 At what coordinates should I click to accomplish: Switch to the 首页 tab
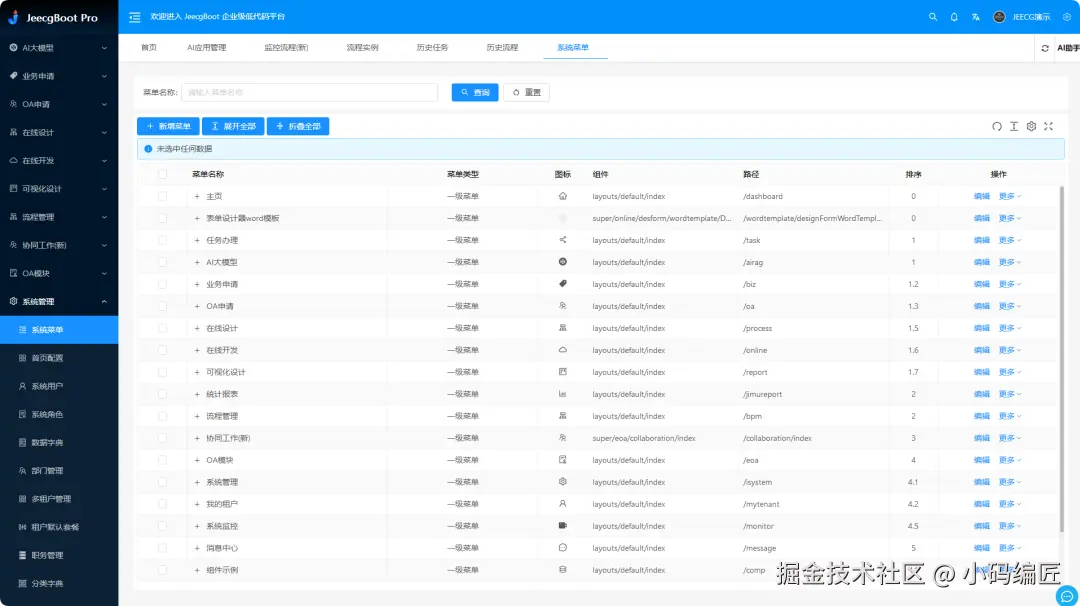[149, 48]
